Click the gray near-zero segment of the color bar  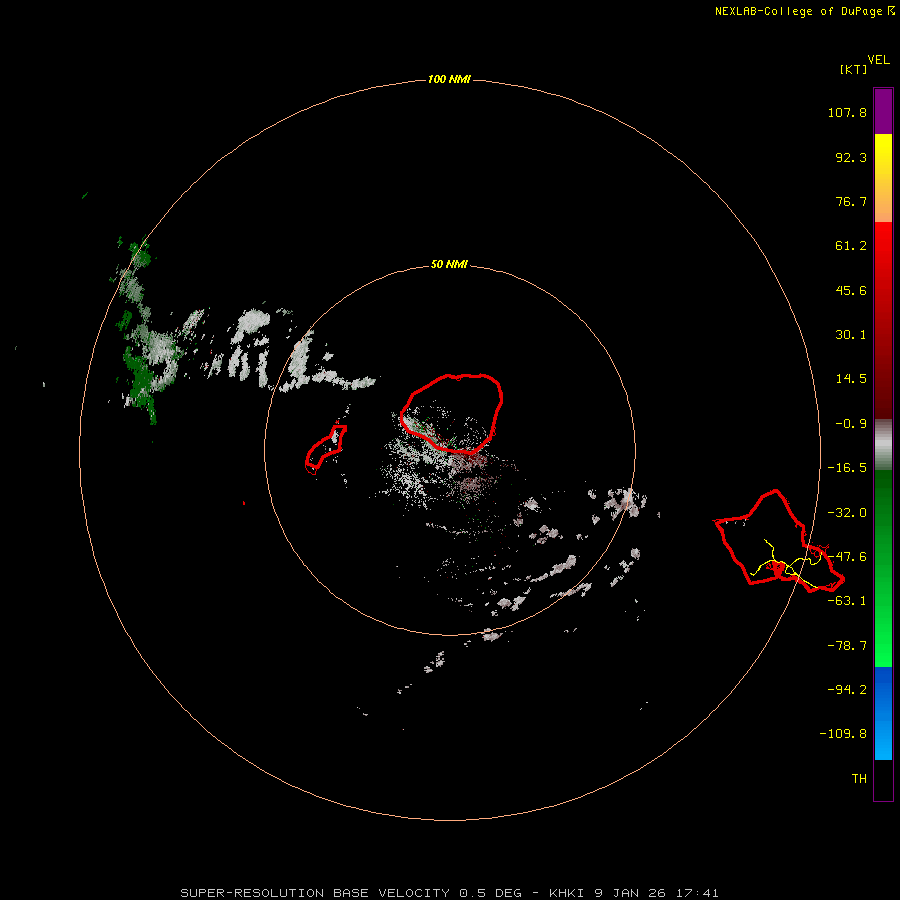coord(883,445)
